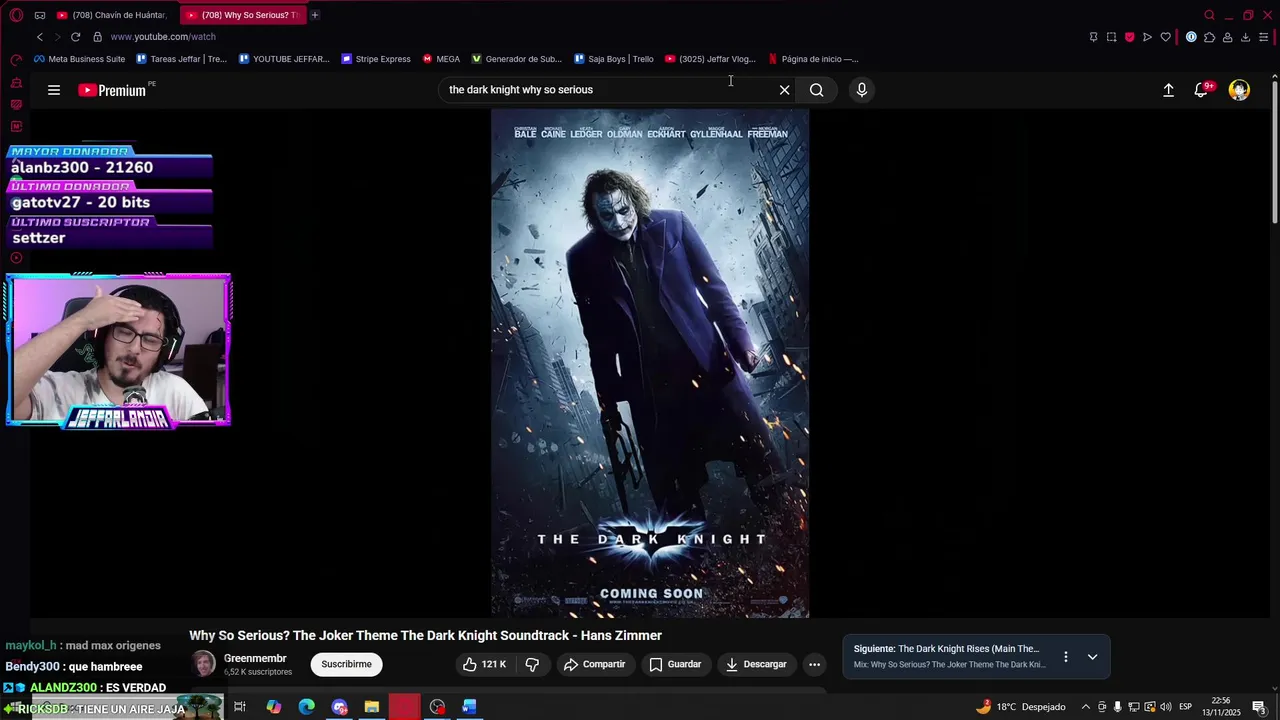Image resolution: width=1280 pixels, height=720 pixels.
Task: Add page to bookmarks heart icon
Action: pos(1165,37)
